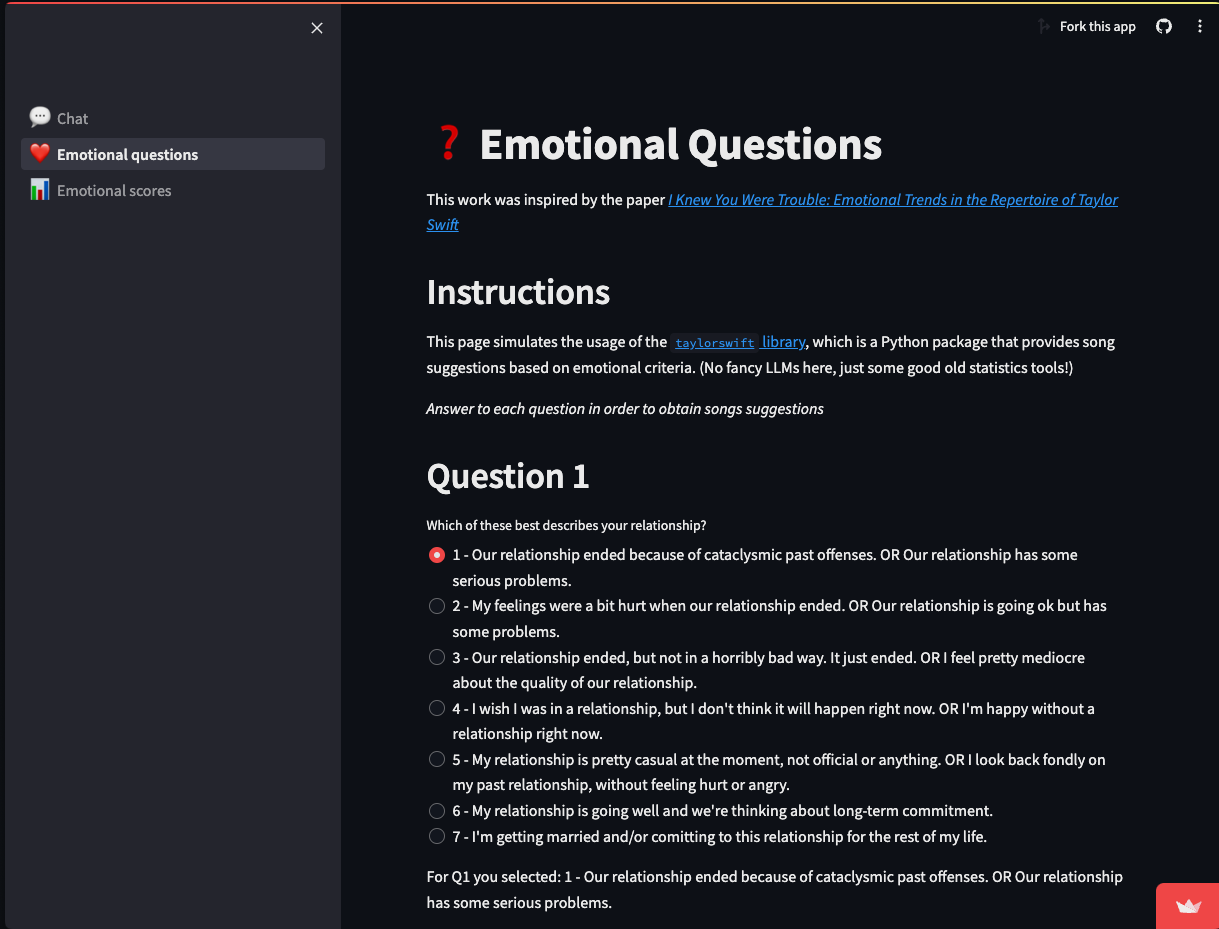Open the GitHub repository icon
Screen dimensions: 1219x929
[x=1164, y=27]
